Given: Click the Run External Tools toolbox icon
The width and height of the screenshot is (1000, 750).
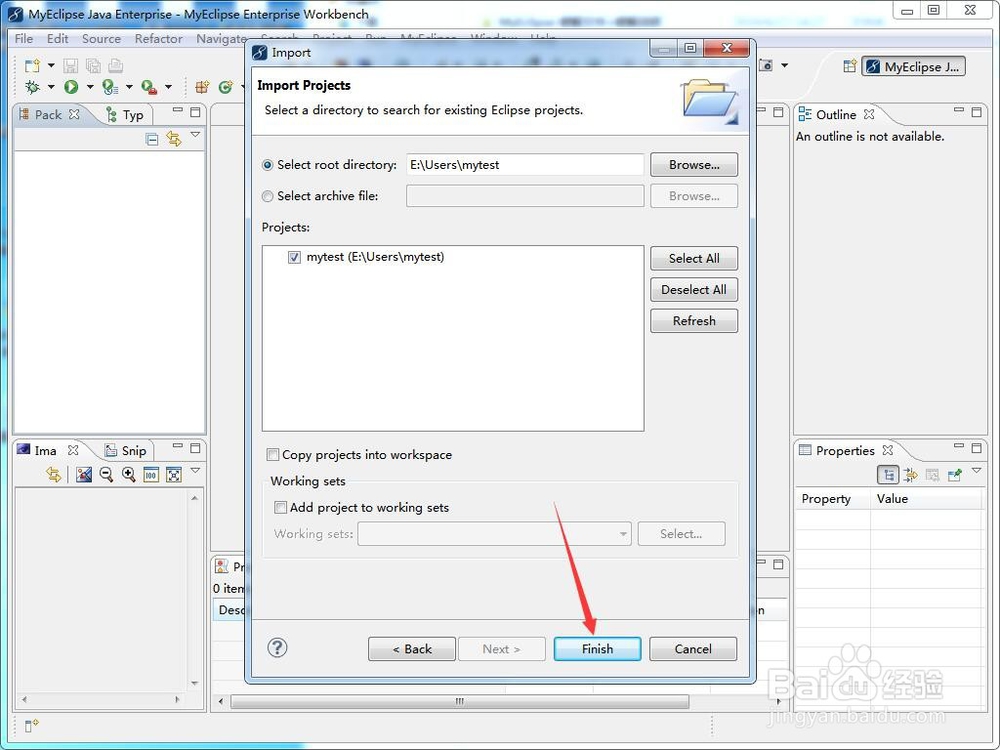Looking at the screenshot, I should point(149,87).
